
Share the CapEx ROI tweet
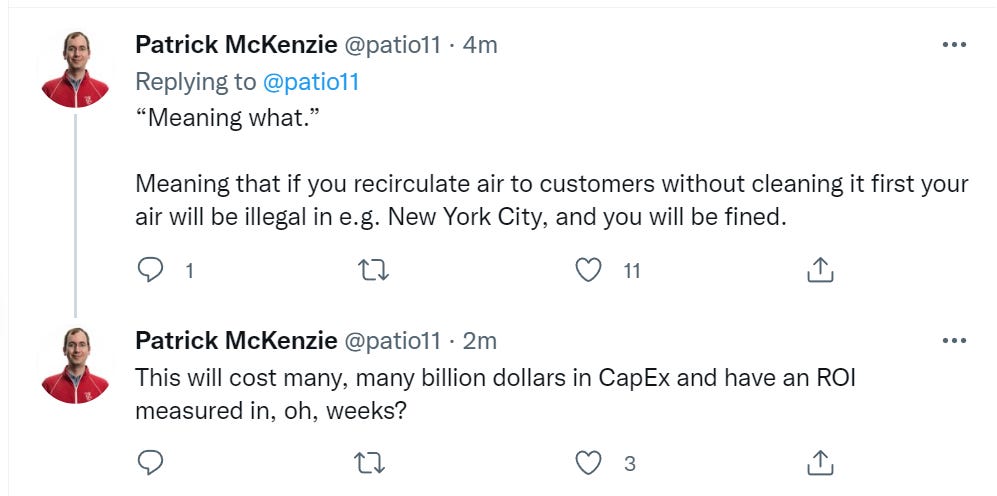click(x=819, y=462)
